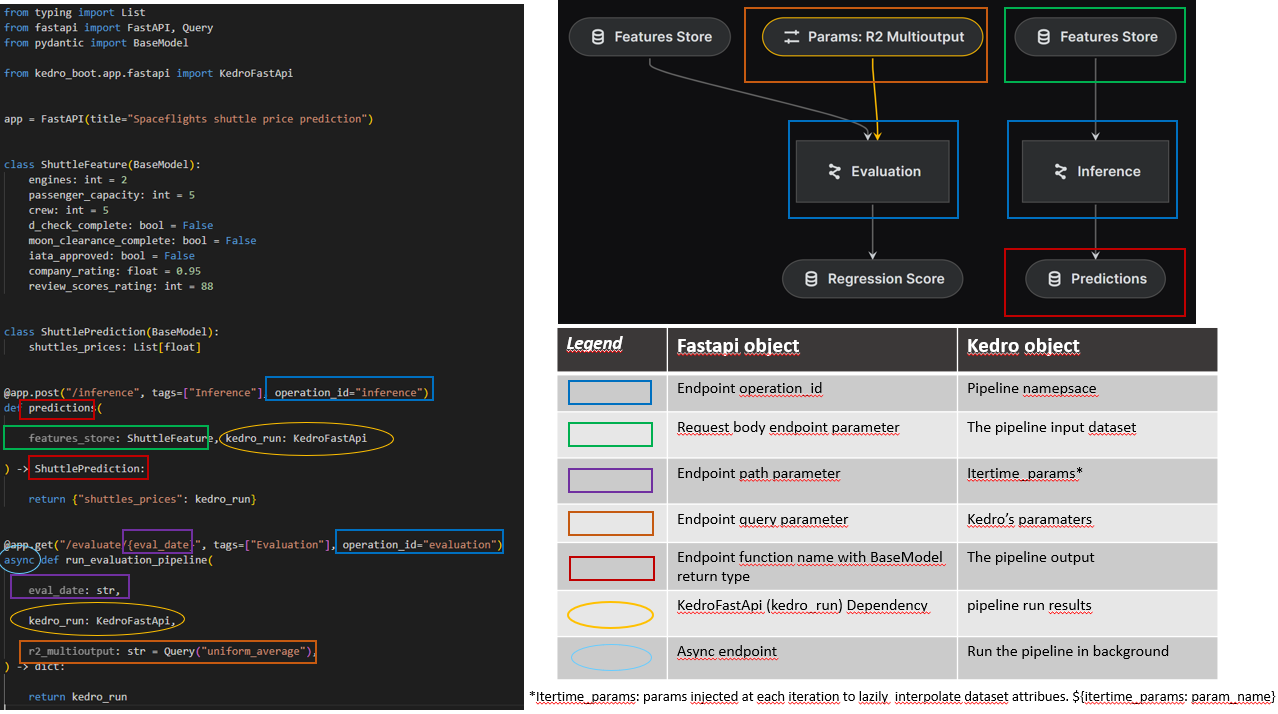This screenshot has width=1278, height=714.
Task: Click the function icon inside the Evaluation node
Action: (x=834, y=172)
